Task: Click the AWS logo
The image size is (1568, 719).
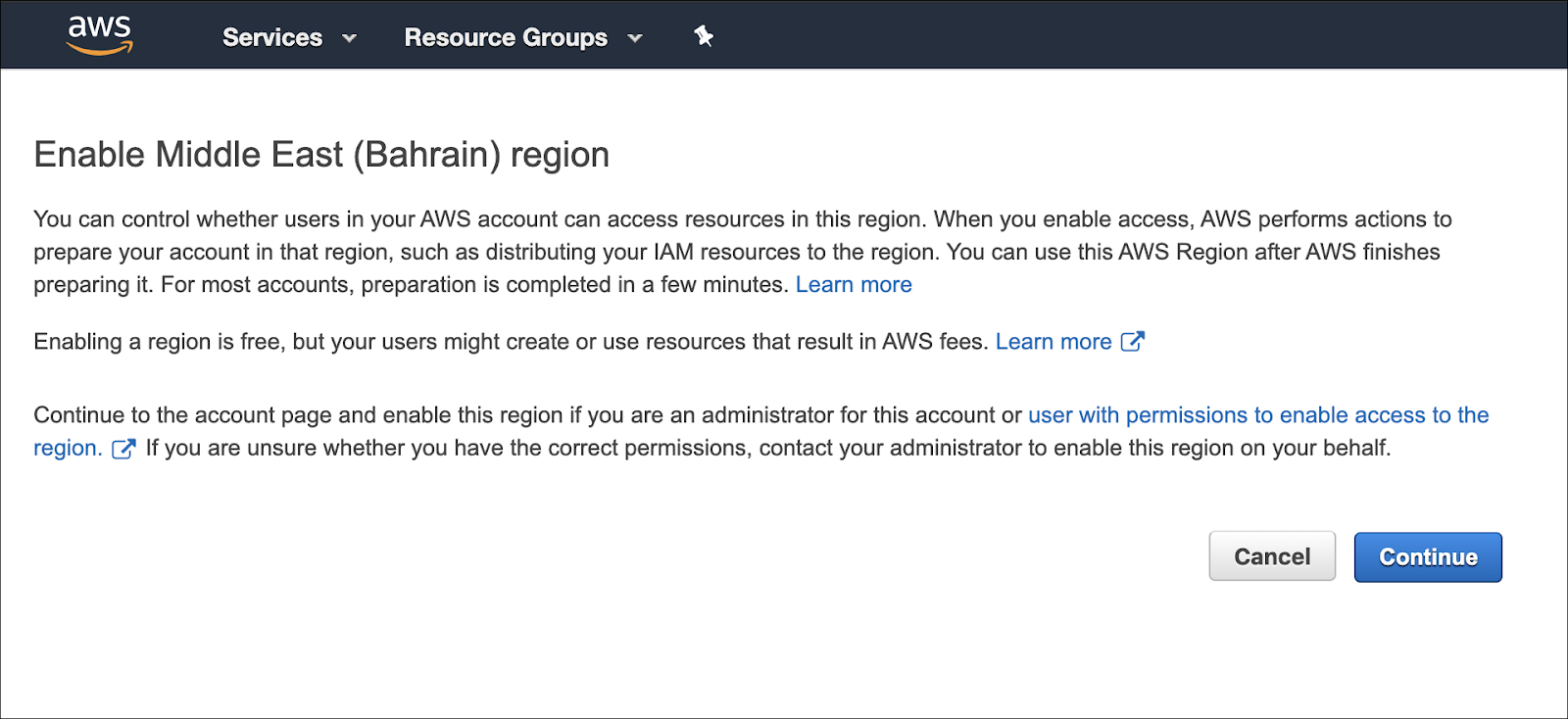Action: (100, 34)
